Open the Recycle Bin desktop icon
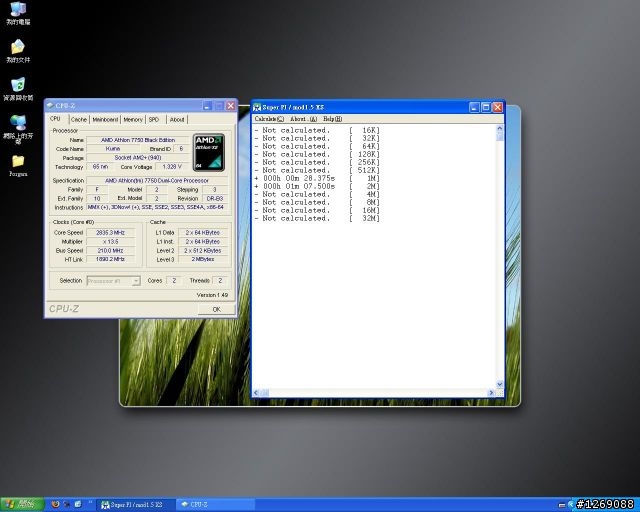The height and width of the screenshot is (512, 640). pos(18,89)
